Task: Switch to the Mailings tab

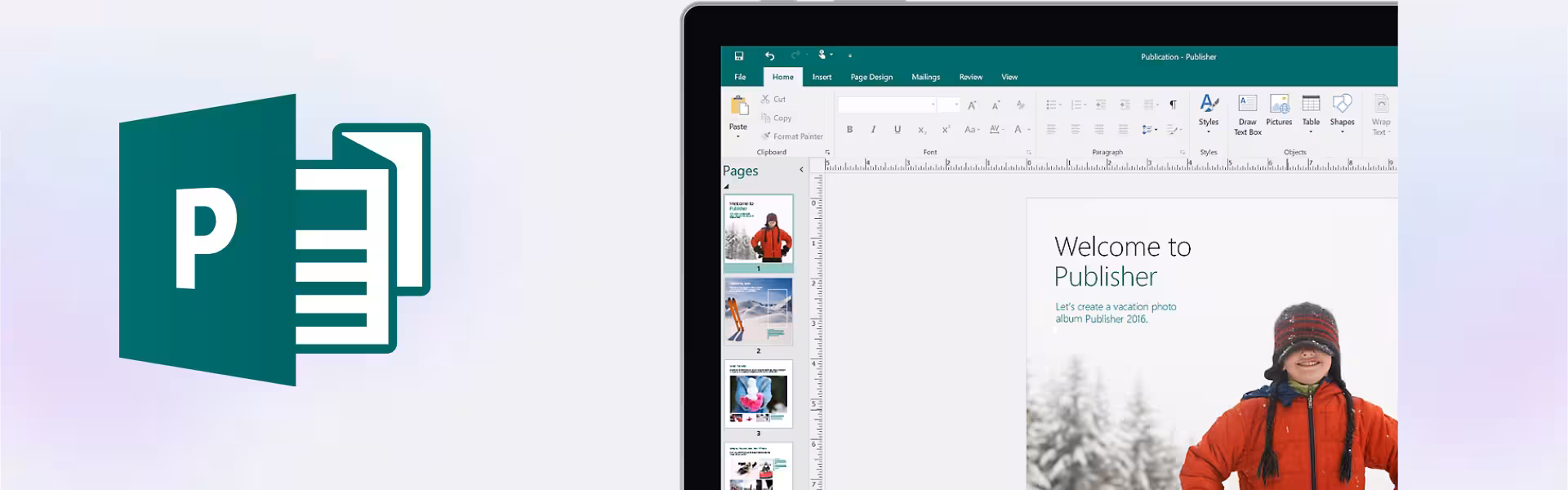Action: [925, 77]
